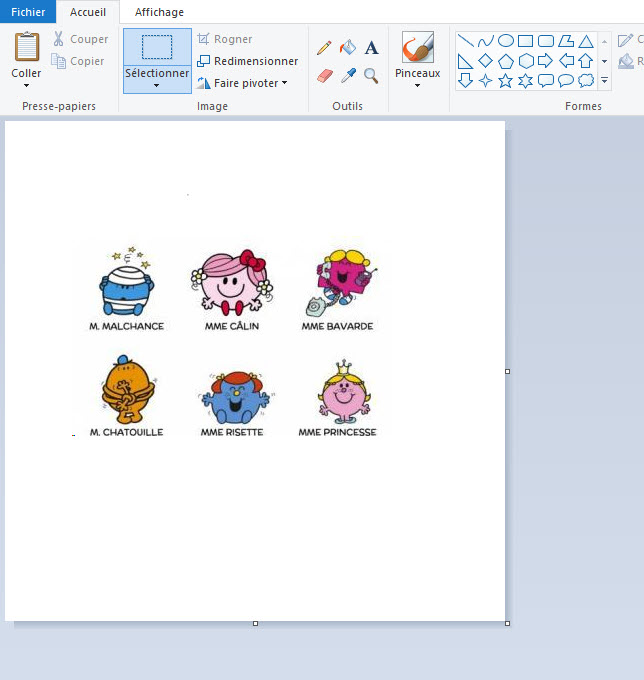The width and height of the screenshot is (644, 680).
Task: Expand the Pinceaux brushes dropdown
Action: [418, 85]
